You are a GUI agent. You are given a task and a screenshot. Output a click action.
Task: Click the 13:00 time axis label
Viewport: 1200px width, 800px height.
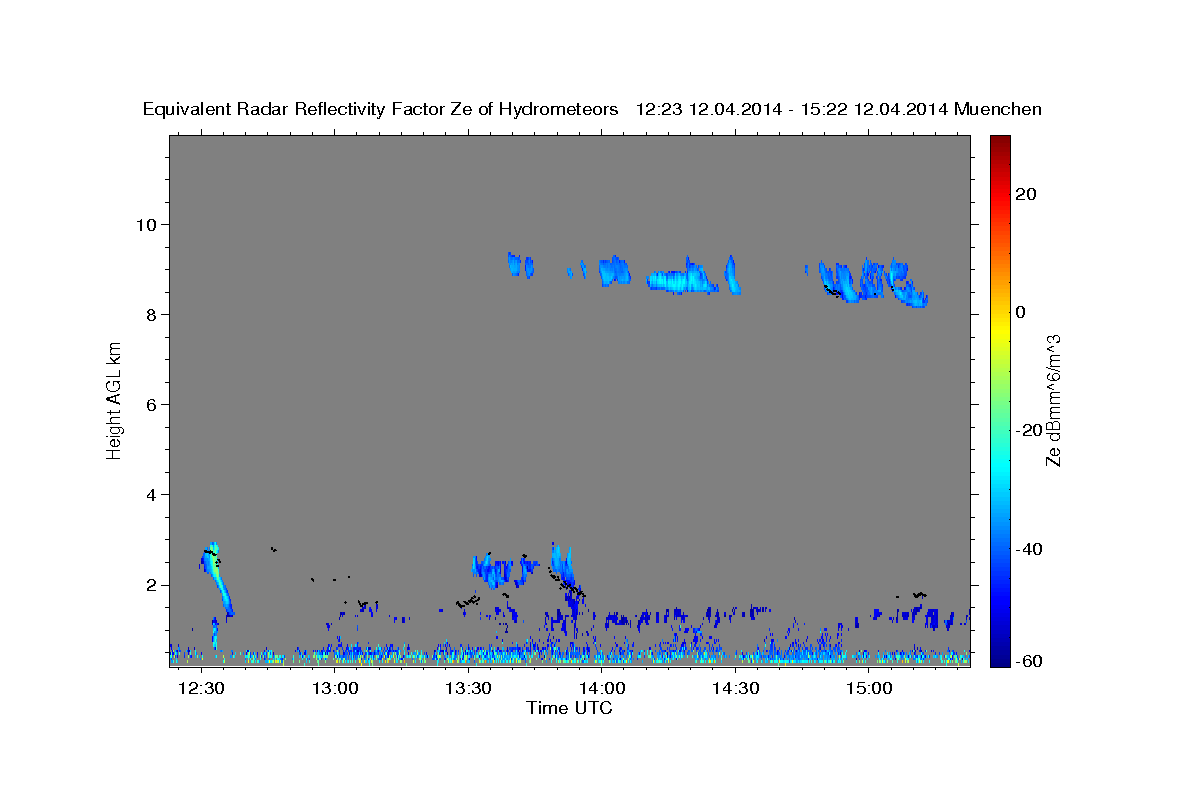[335, 688]
